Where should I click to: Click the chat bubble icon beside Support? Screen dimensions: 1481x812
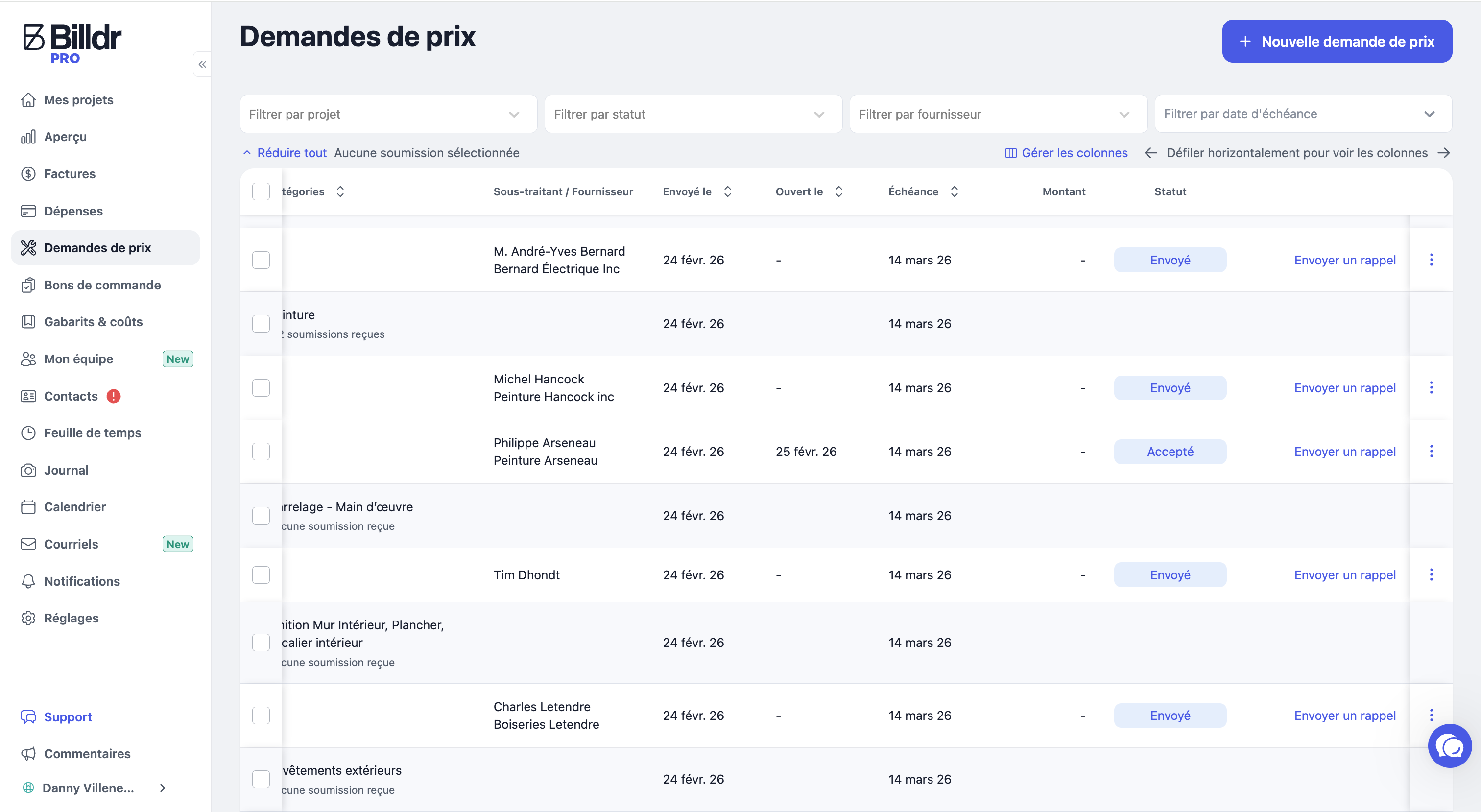coord(28,717)
